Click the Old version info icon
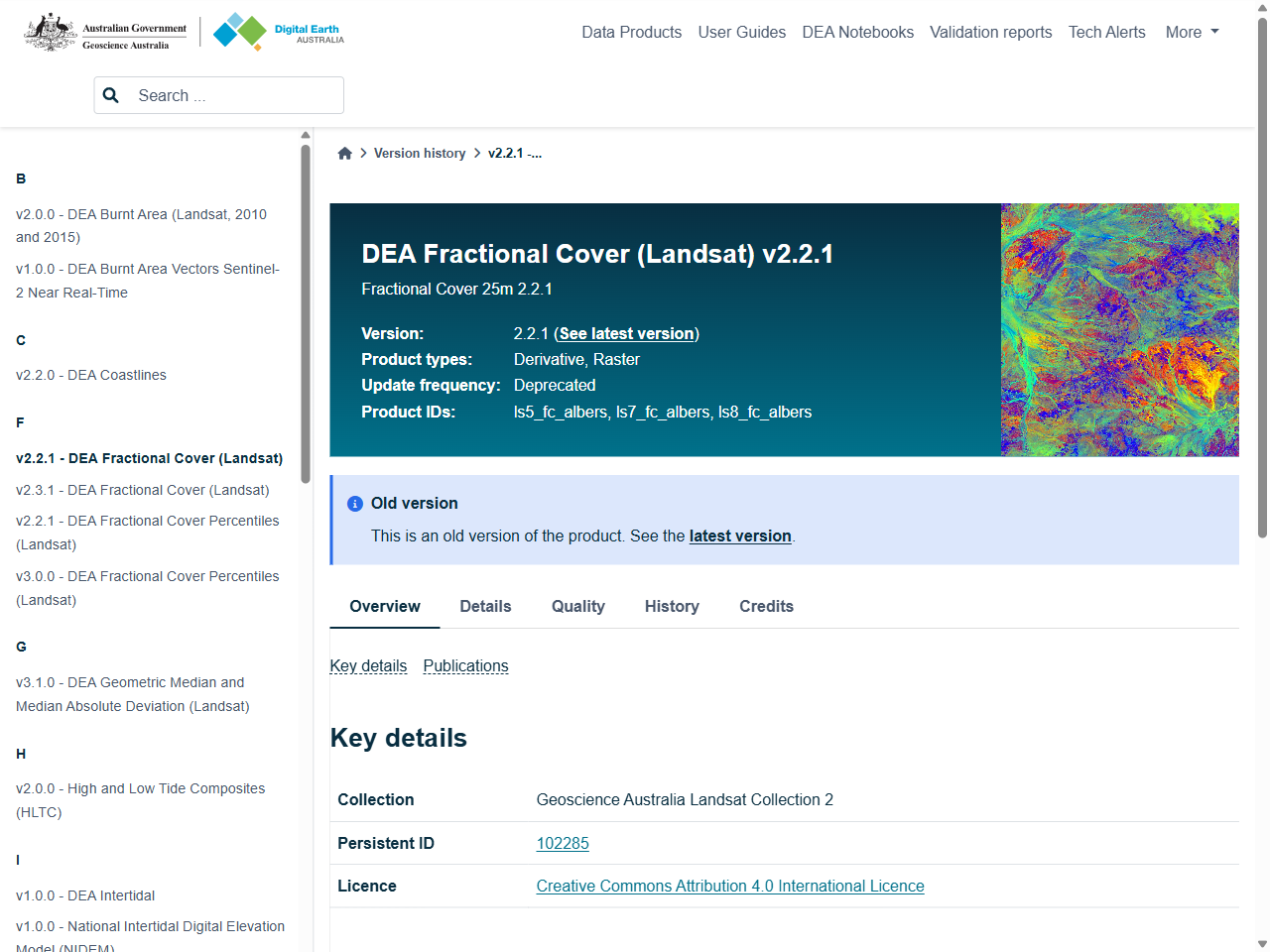 [354, 504]
